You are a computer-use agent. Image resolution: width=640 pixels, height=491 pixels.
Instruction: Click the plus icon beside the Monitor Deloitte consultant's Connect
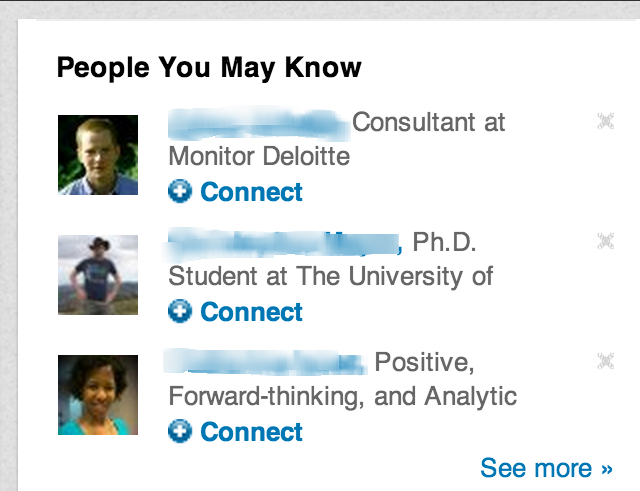[180, 192]
